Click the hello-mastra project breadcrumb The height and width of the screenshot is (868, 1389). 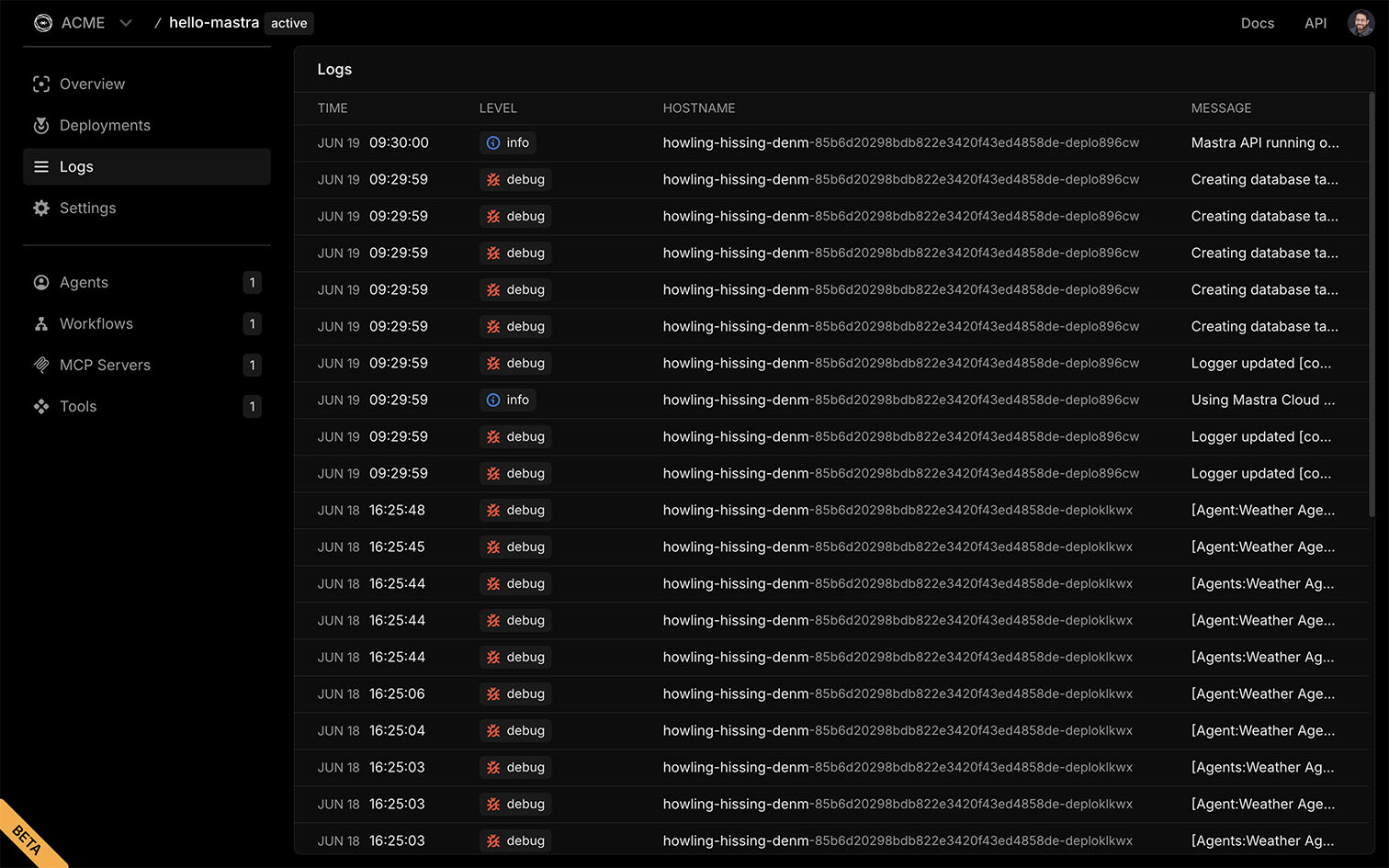(x=213, y=23)
